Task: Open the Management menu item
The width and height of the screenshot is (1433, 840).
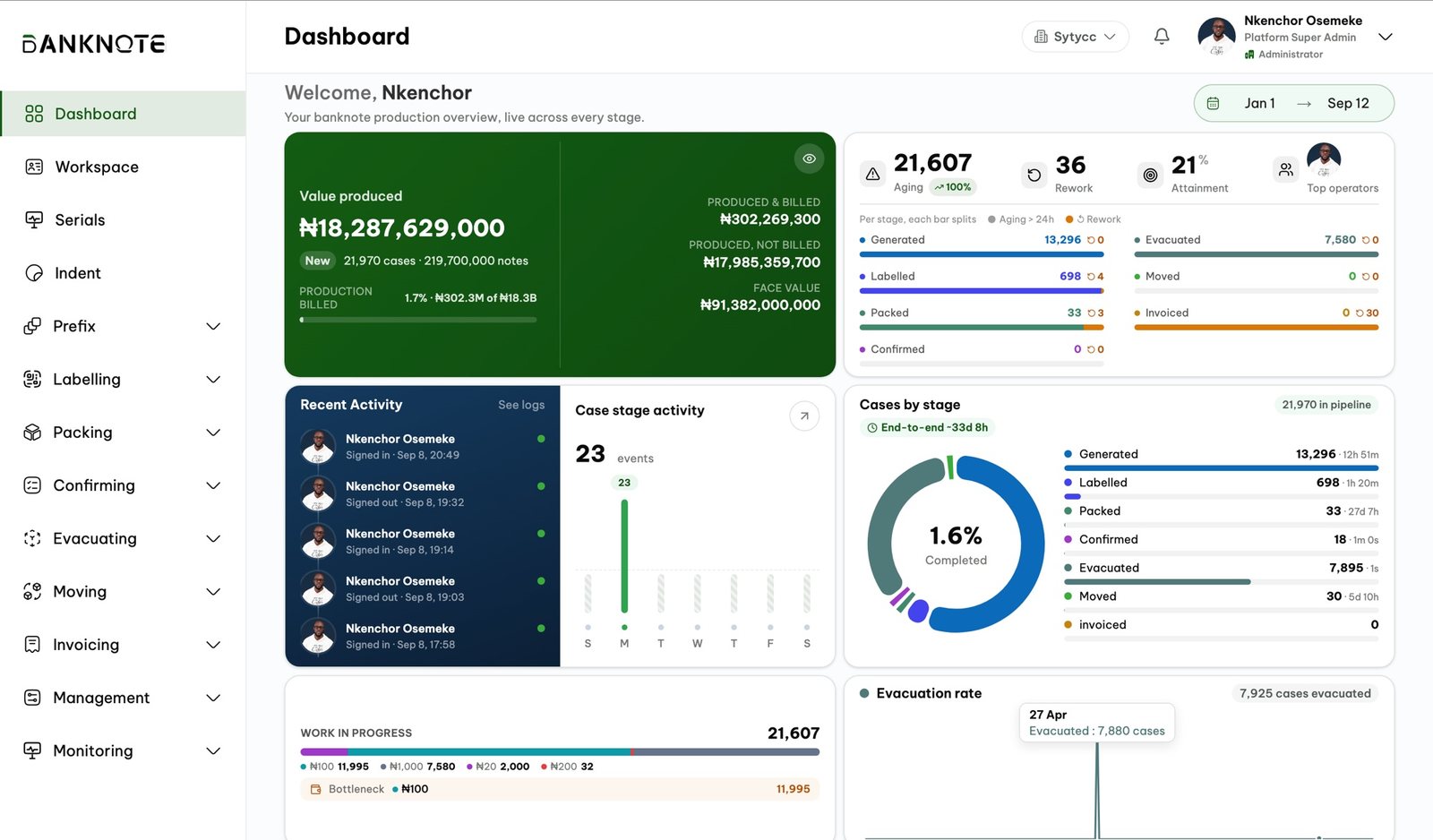Action: click(123, 698)
